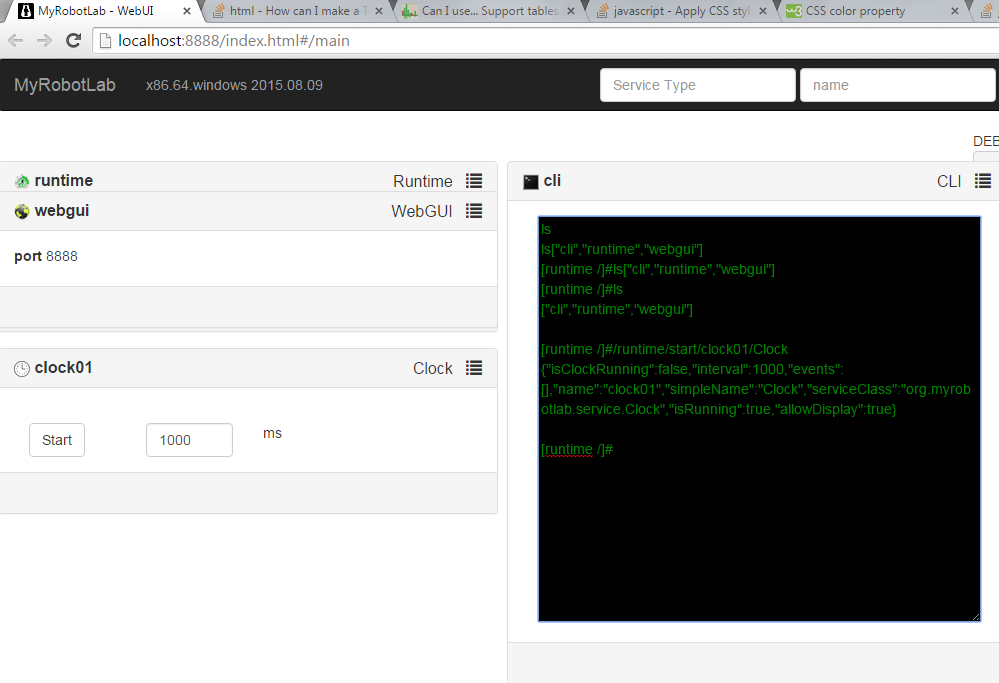The width and height of the screenshot is (999, 683).
Task: Click the Clock type label
Action: click(x=433, y=368)
